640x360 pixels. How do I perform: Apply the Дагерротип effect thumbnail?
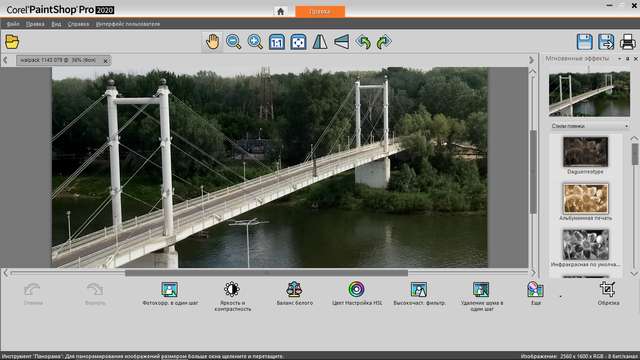(x=585, y=152)
